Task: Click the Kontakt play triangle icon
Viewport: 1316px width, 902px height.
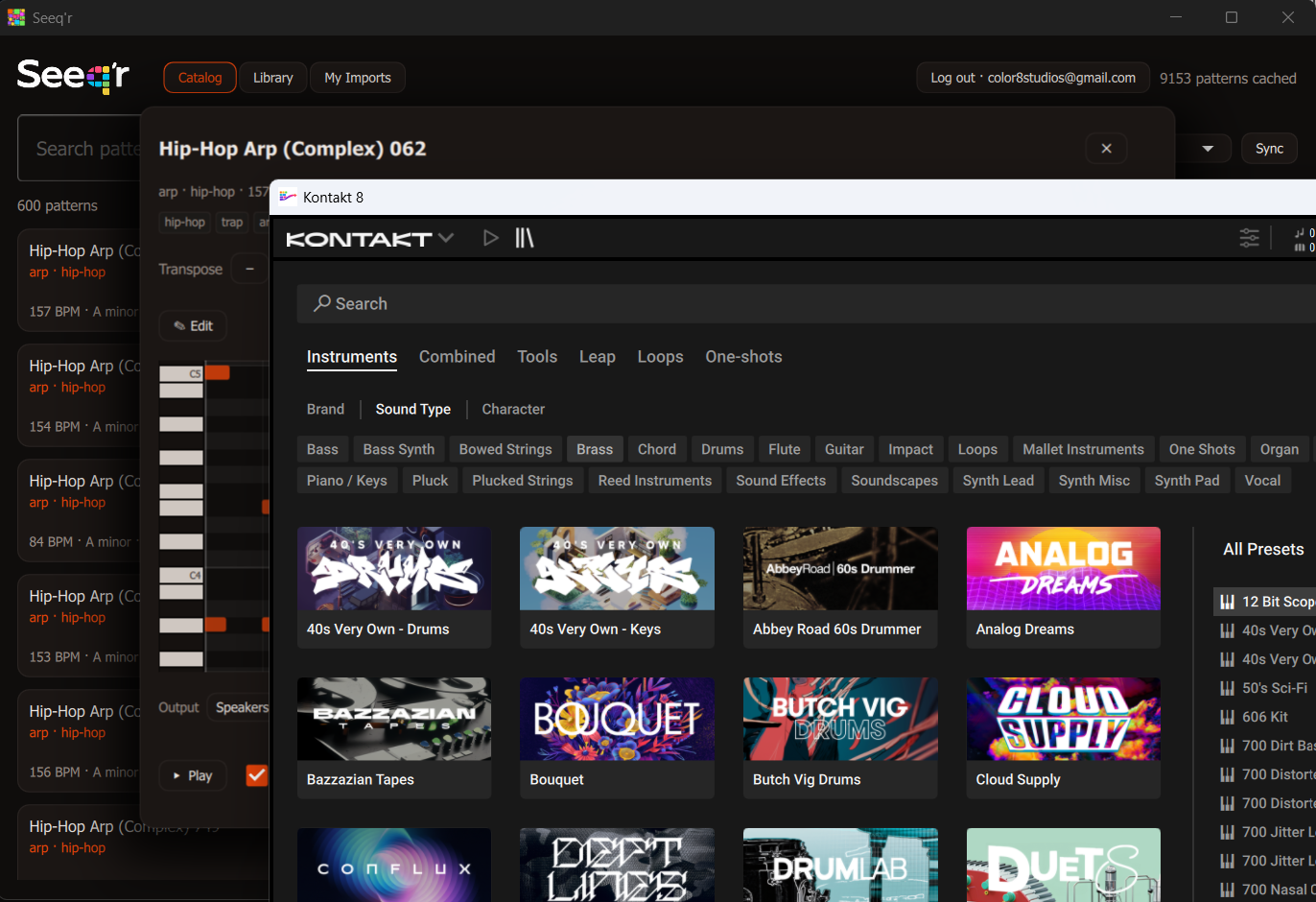Action: pyautogui.click(x=491, y=238)
